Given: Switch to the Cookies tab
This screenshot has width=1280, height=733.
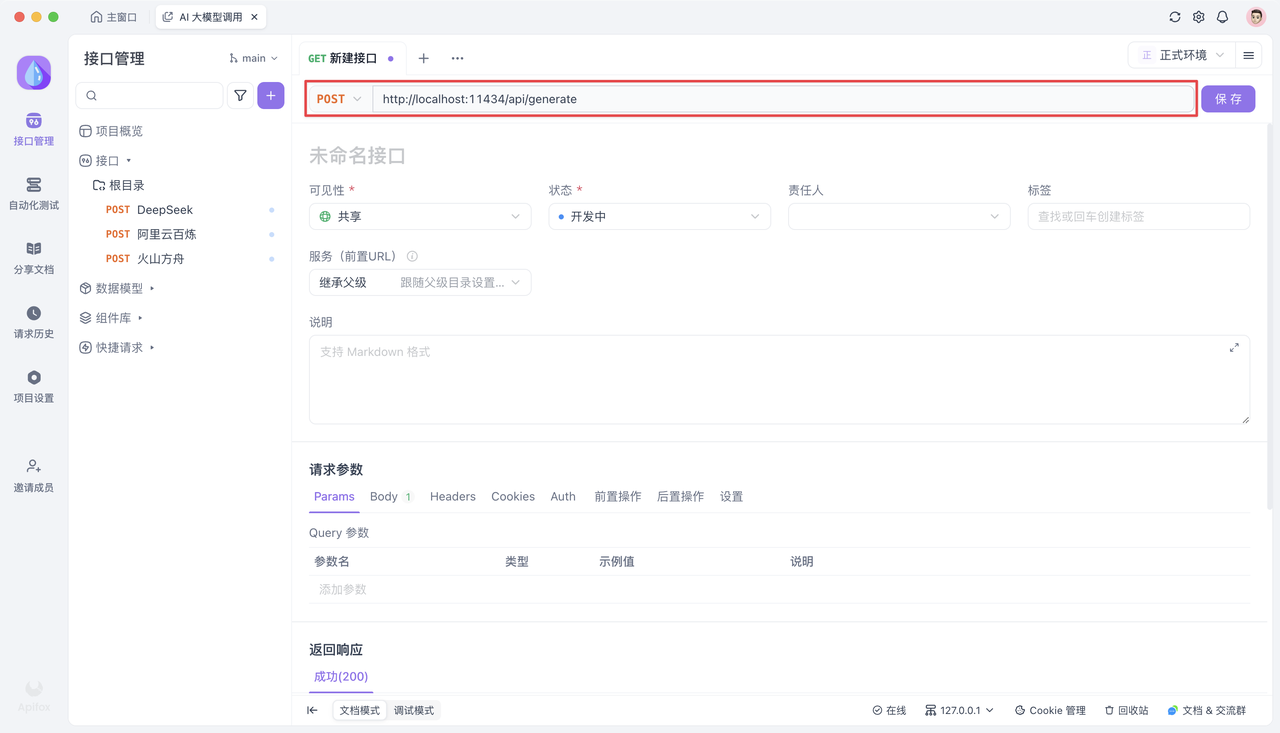Looking at the screenshot, I should [x=513, y=497].
